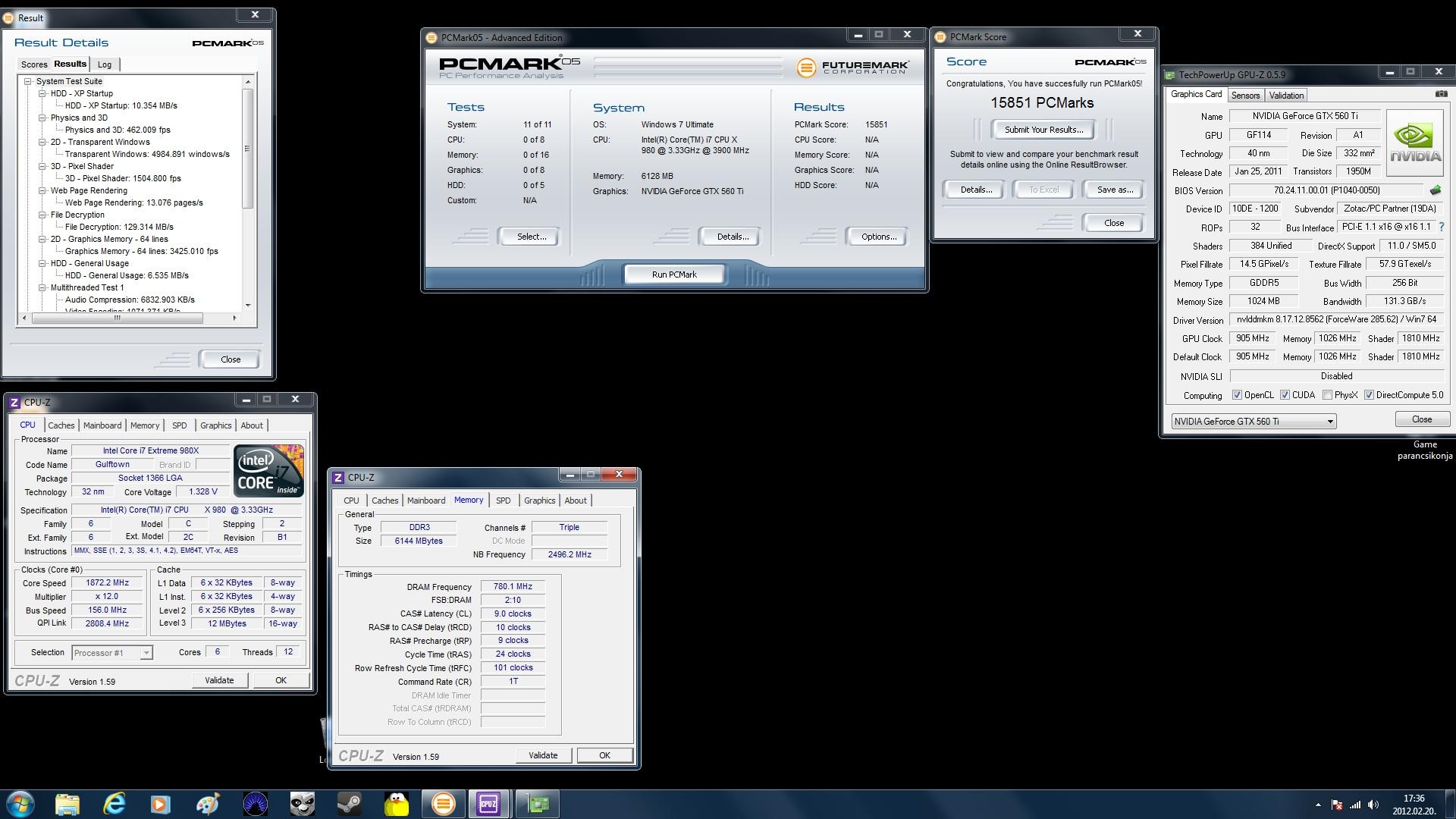Screen dimensions: 1456x819
Task: Switch to PCMark05 taskbar button
Action: 444,804
